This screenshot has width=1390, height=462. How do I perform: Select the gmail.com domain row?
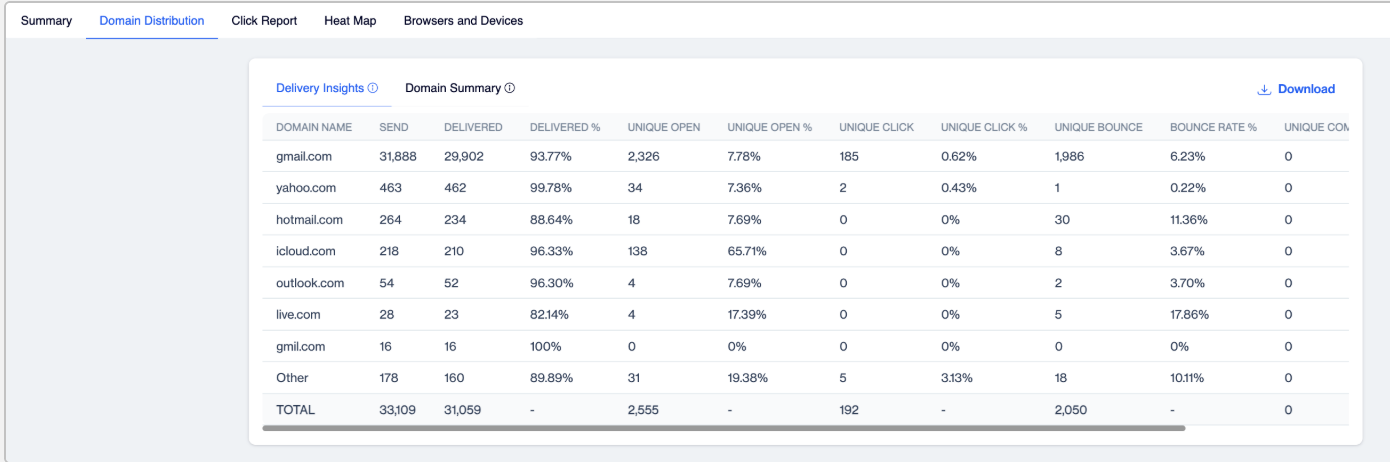tap(806, 156)
